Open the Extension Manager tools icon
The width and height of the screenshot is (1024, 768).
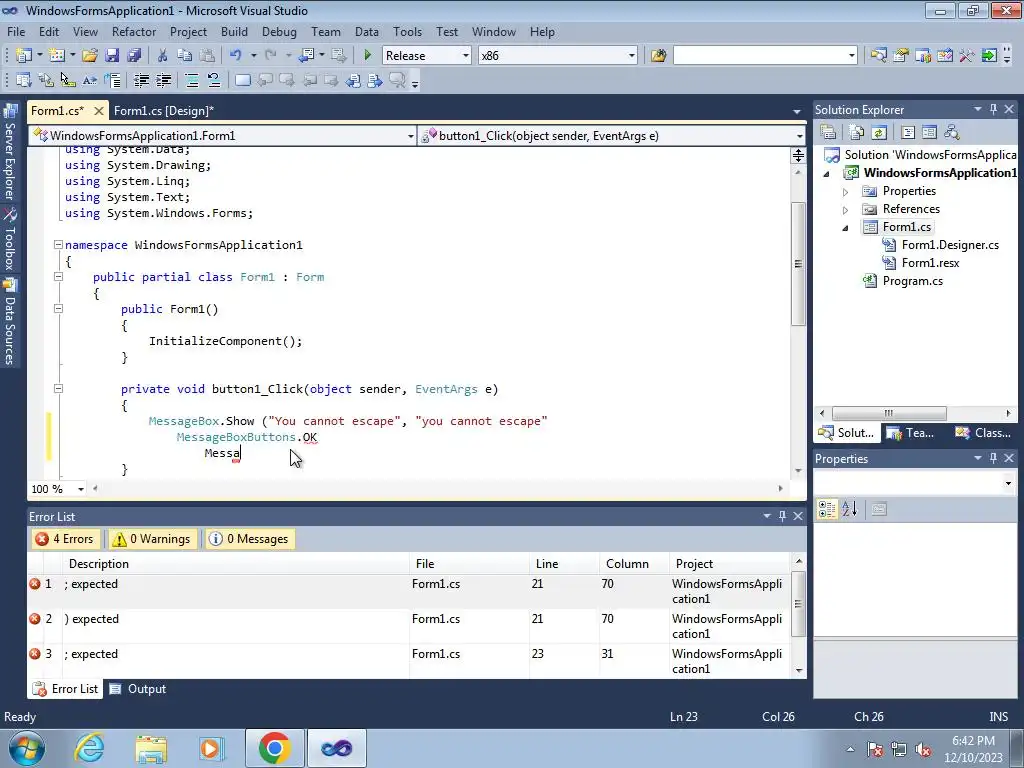[967, 56]
